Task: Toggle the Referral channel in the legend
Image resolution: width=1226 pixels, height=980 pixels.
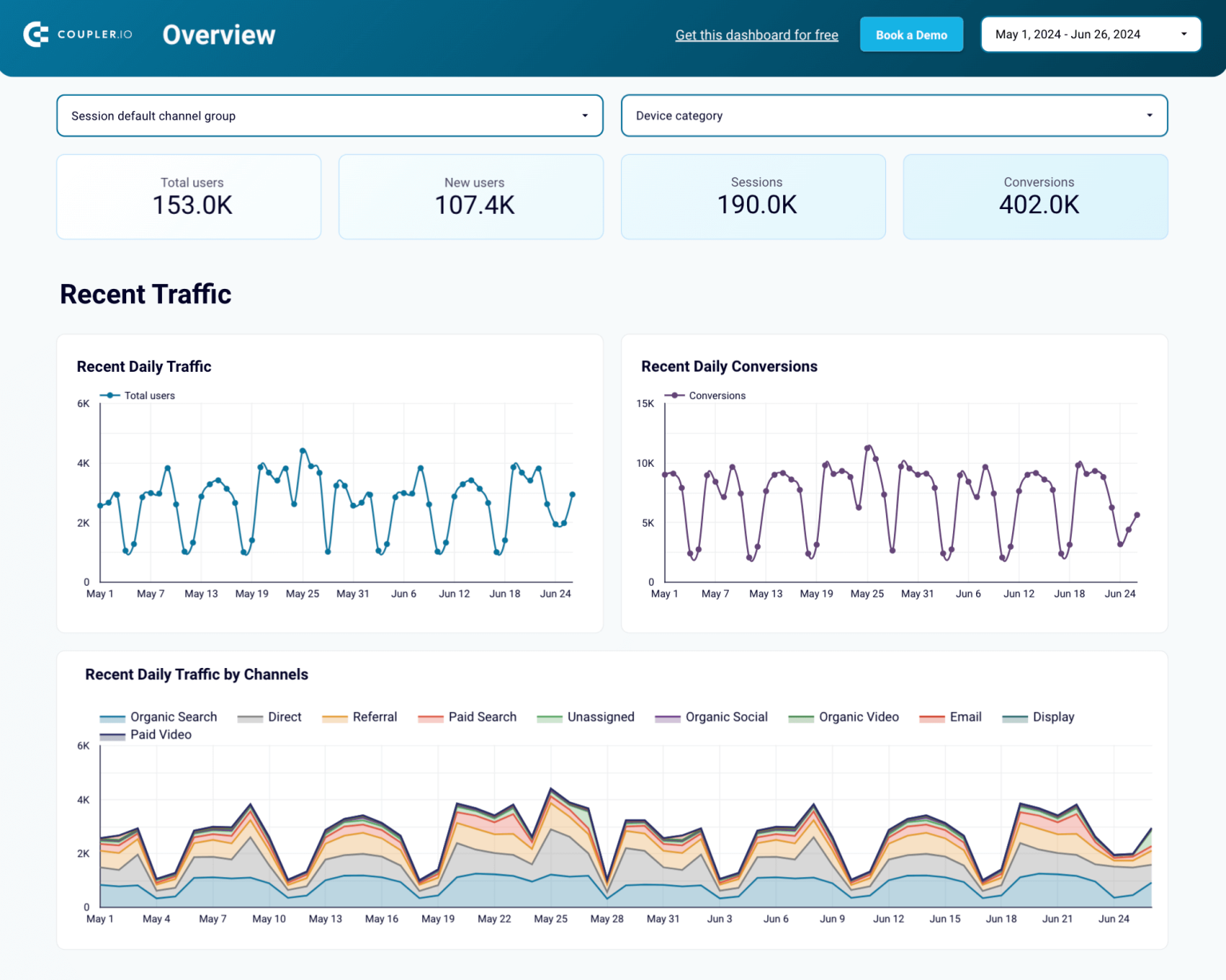Action: point(335,717)
